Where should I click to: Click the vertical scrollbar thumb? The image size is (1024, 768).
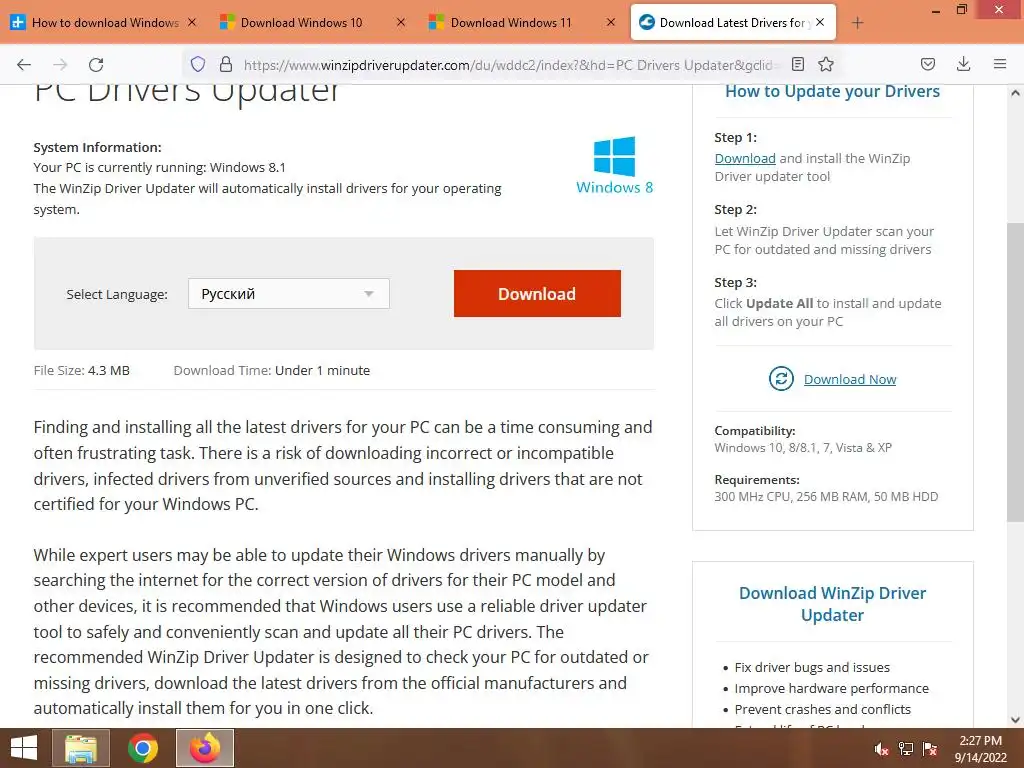click(1015, 372)
